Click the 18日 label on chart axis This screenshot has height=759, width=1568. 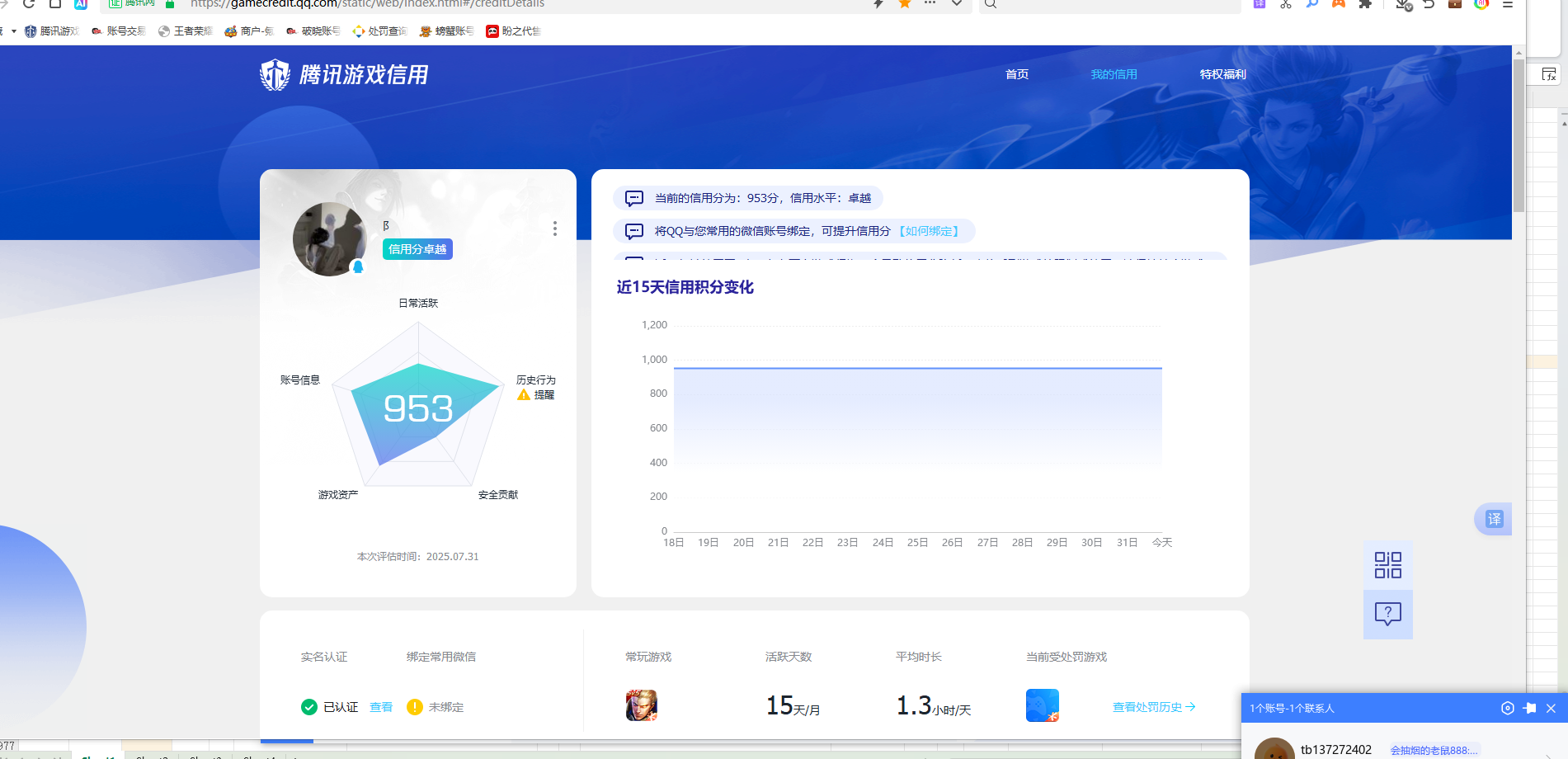[674, 543]
